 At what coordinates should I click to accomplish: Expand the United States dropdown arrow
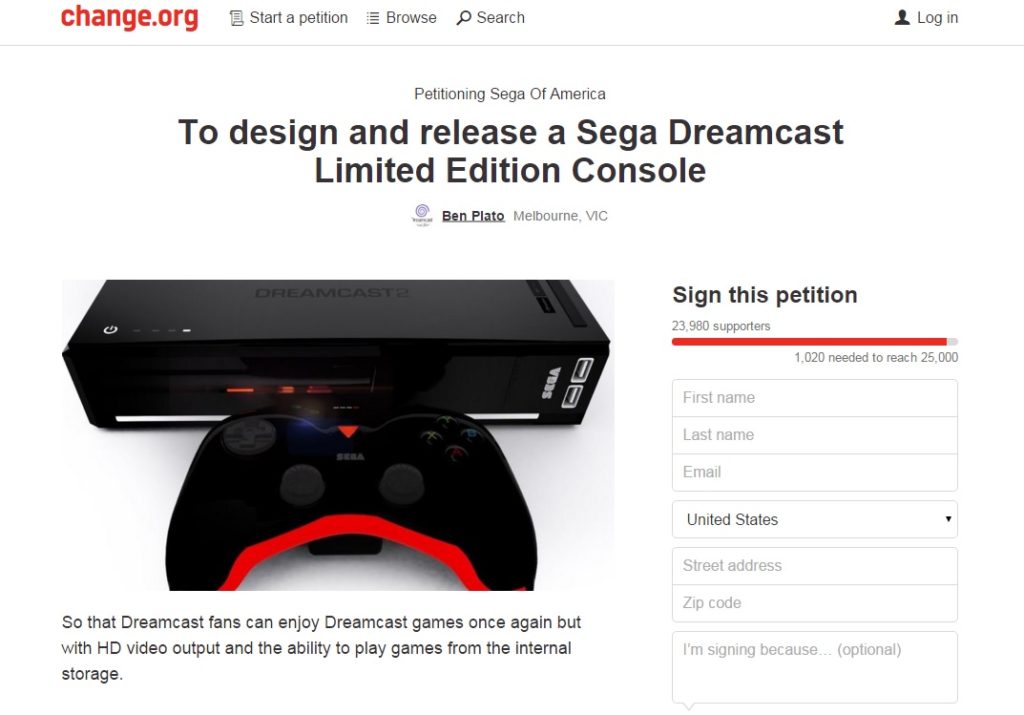pos(947,519)
